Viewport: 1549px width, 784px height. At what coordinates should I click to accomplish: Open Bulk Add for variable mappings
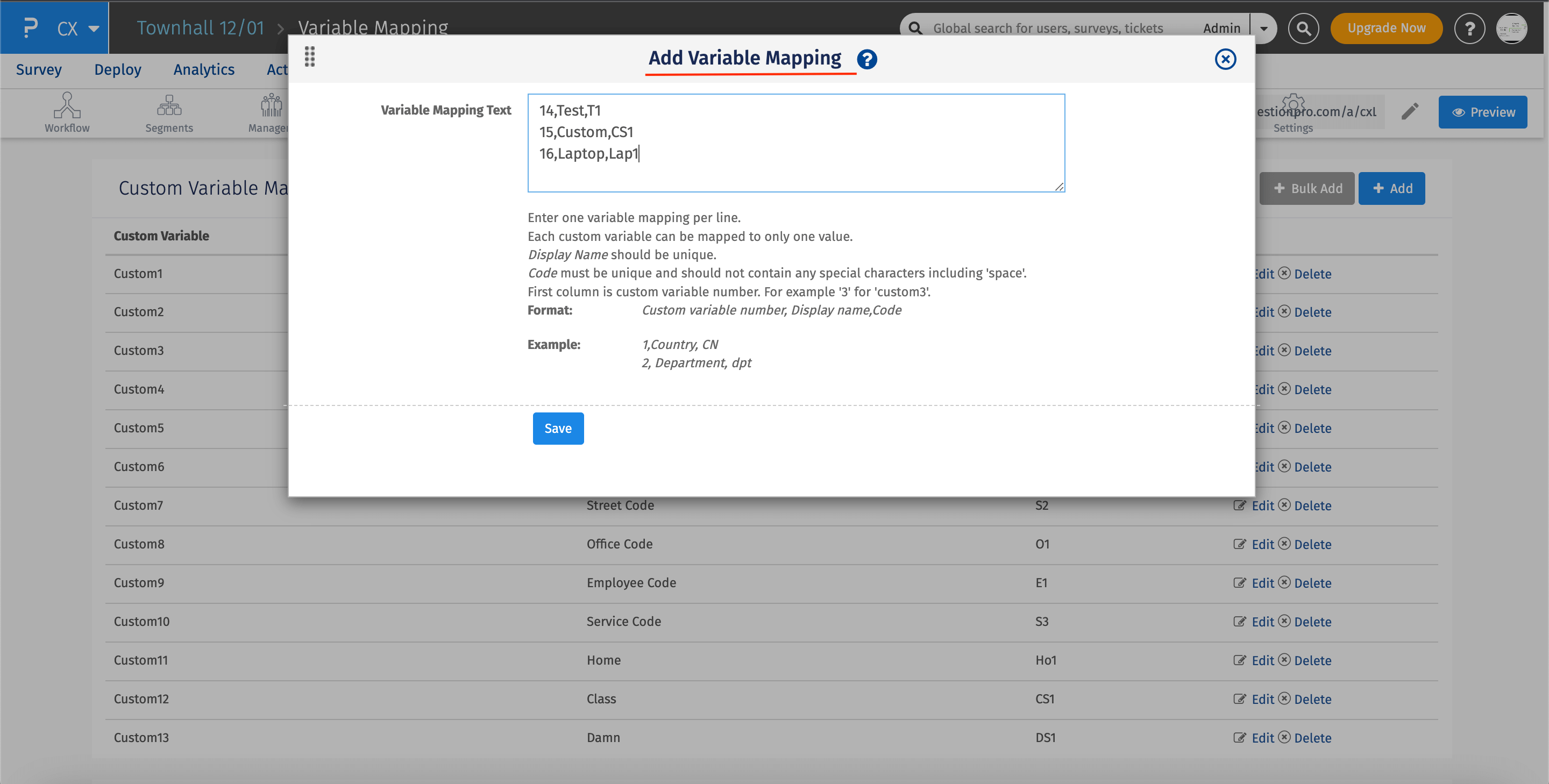tap(1306, 188)
